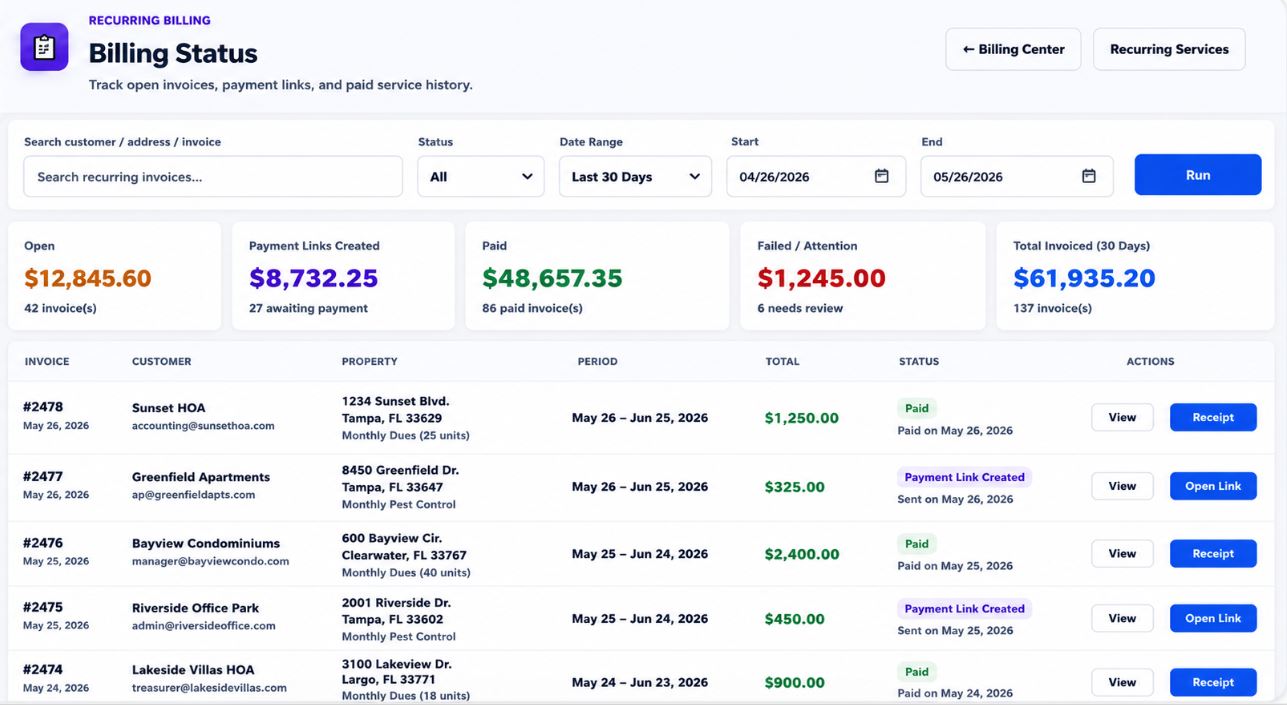The width and height of the screenshot is (1287, 705).
Task: Open Link for Riverside Office Park invoice
Action: (1213, 618)
